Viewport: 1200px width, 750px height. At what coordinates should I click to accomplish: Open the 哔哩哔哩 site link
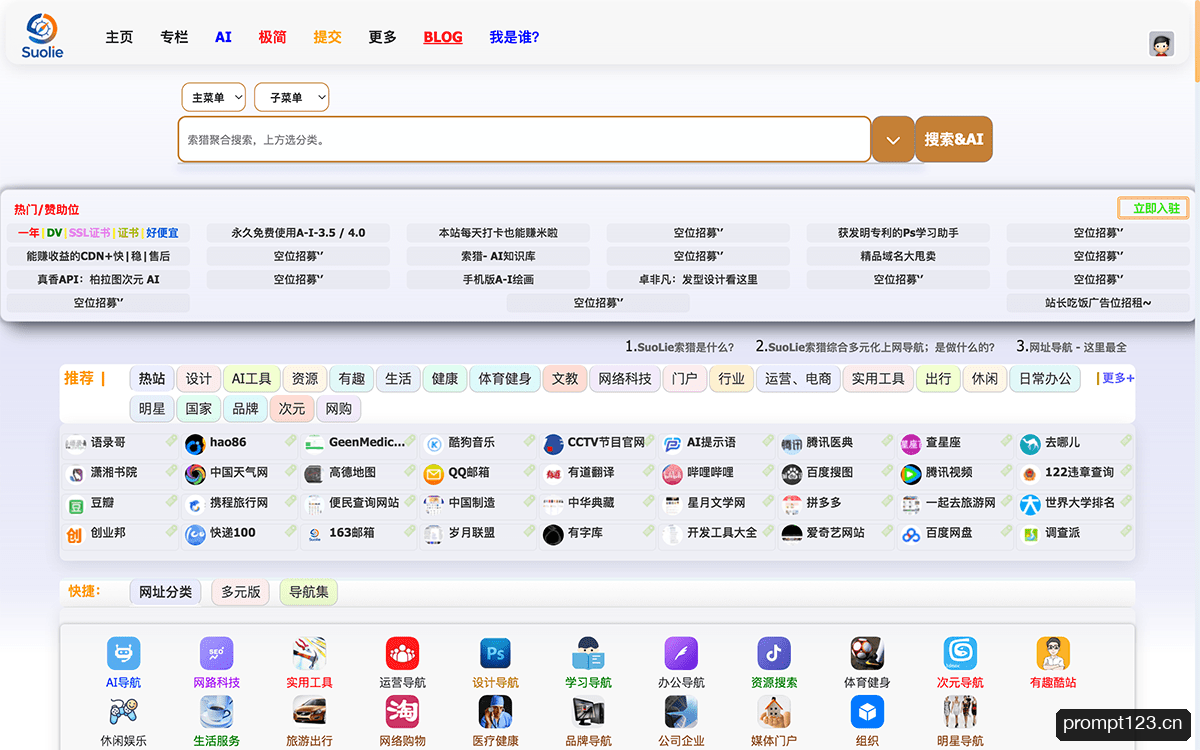pyautogui.click(x=709, y=472)
